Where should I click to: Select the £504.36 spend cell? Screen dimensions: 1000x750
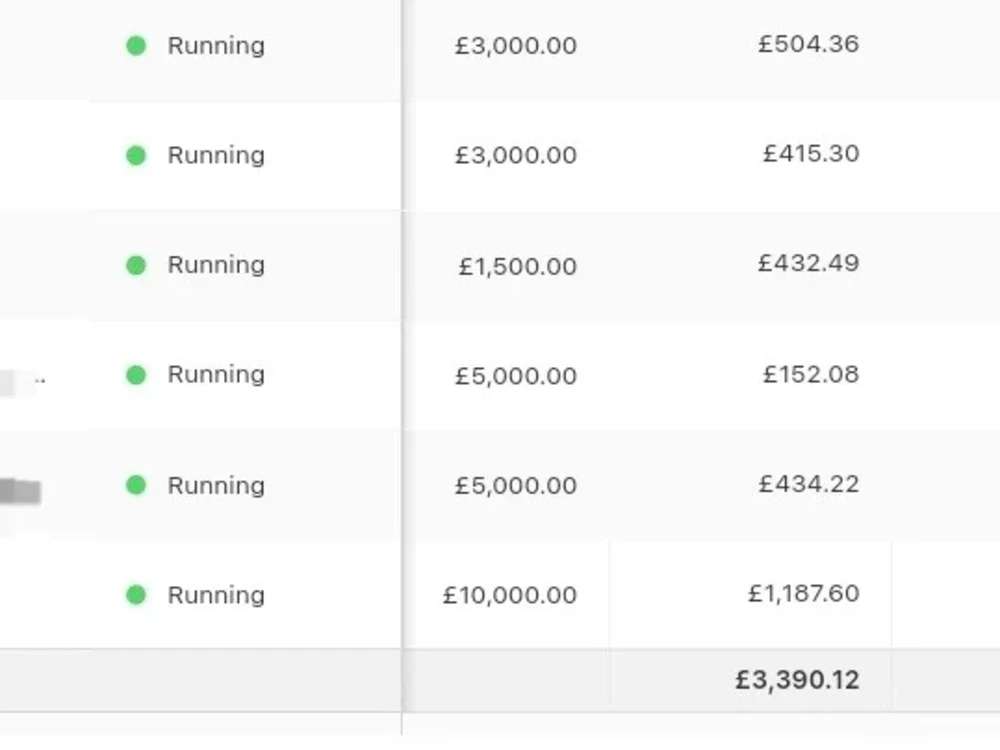pos(809,44)
